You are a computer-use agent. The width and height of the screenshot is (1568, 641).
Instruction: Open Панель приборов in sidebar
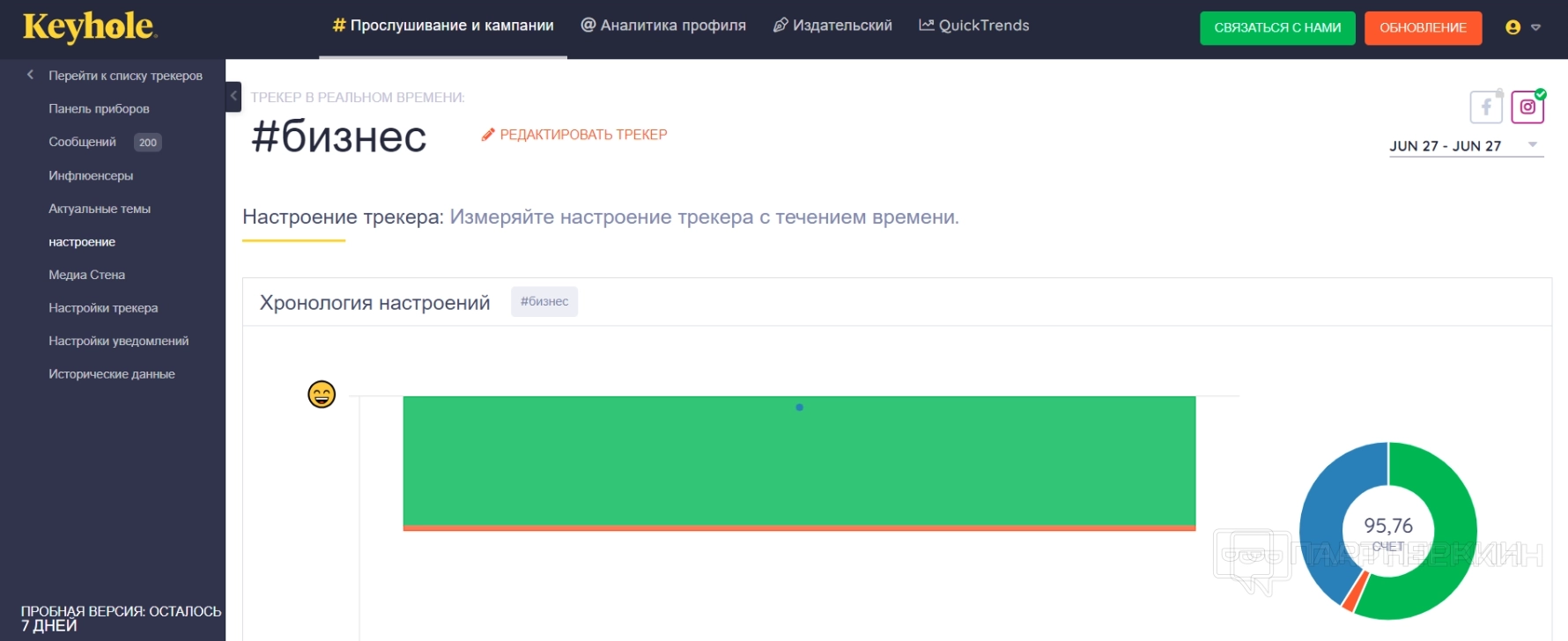click(x=99, y=109)
